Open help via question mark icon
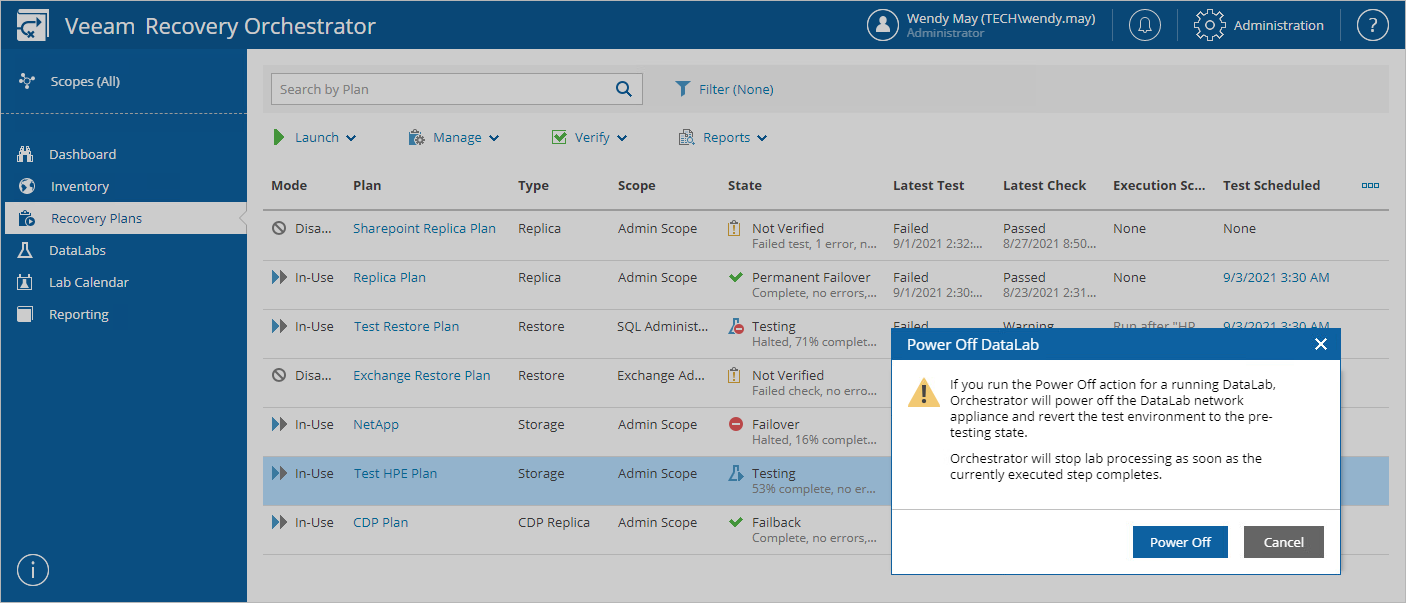This screenshot has width=1406, height=603. pos(1373,25)
